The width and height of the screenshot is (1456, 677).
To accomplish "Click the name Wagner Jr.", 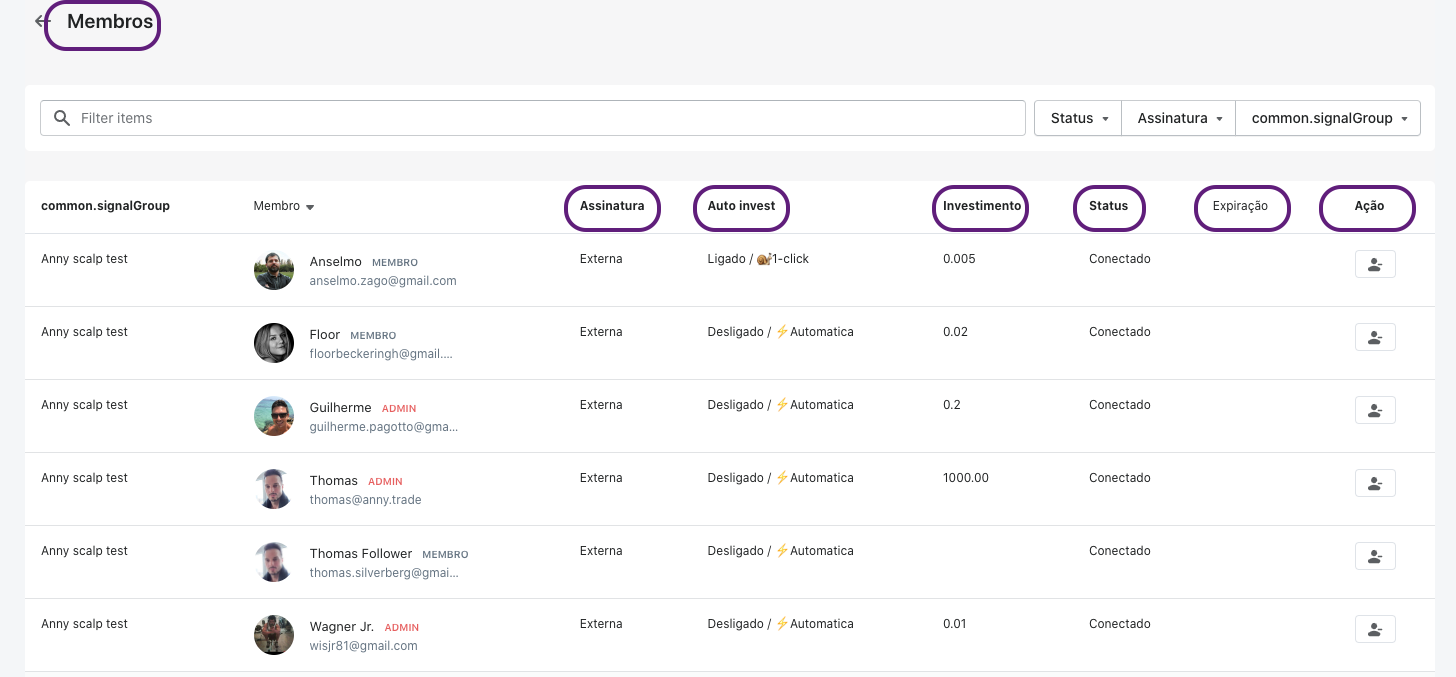I will (x=342, y=627).
